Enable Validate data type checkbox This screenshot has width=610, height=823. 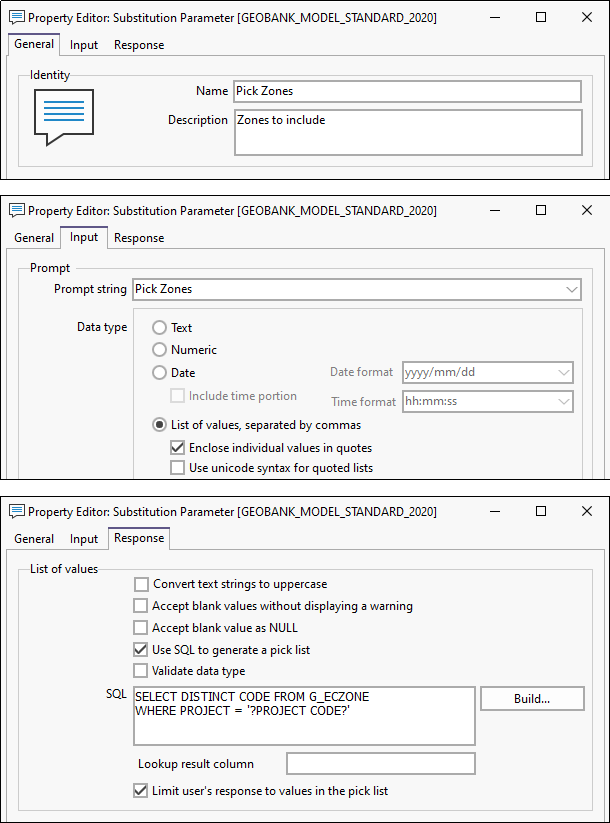(140, 671)
